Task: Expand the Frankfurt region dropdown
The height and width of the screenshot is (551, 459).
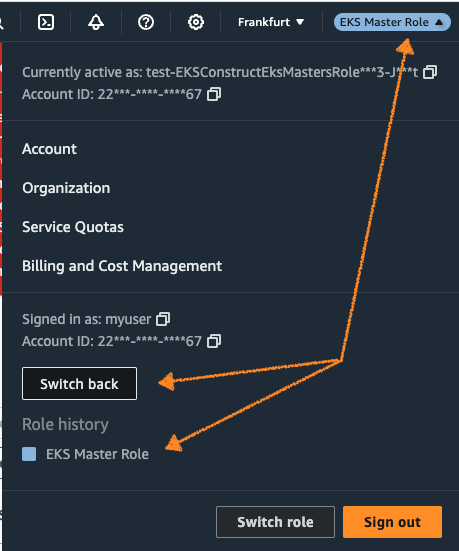Action: [x=271, y=22]
